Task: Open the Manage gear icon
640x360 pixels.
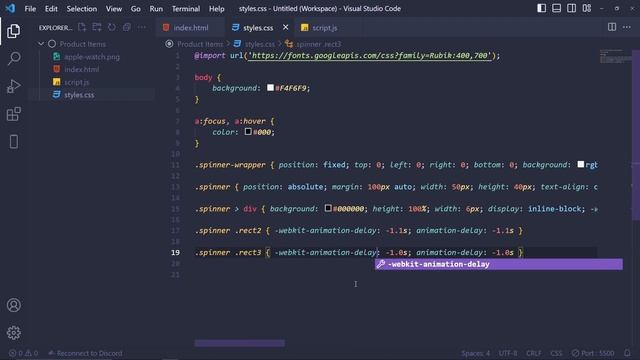Action: [13, 333]
